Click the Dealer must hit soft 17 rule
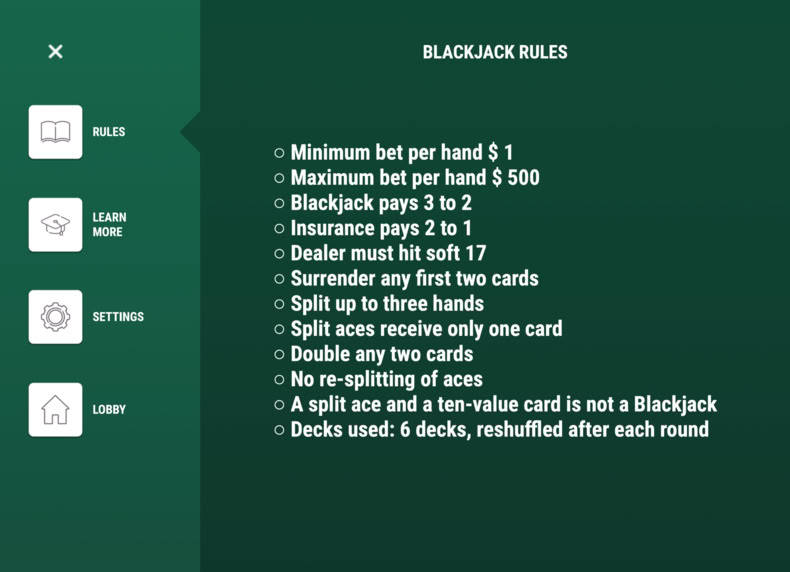Viewport: 790px width, 572px height. [x=388, y=253]
